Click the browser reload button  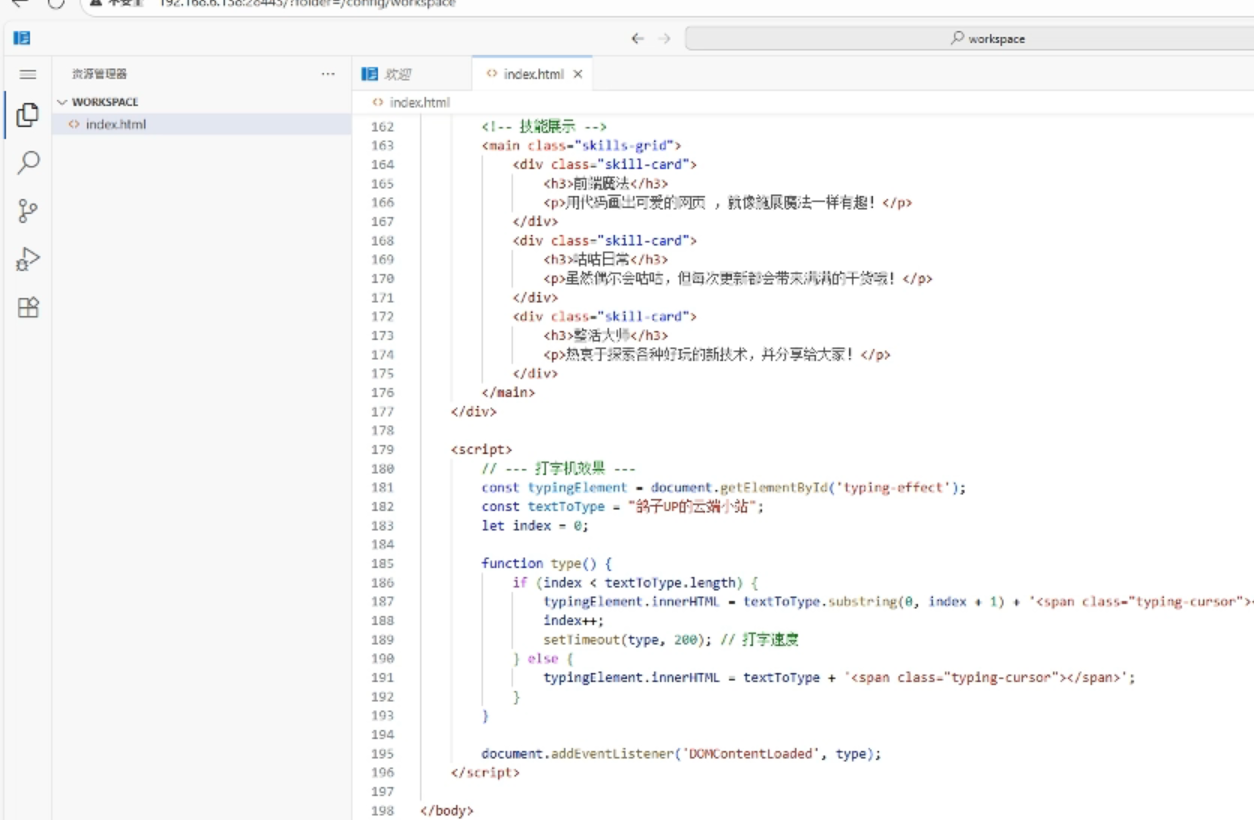56,3
